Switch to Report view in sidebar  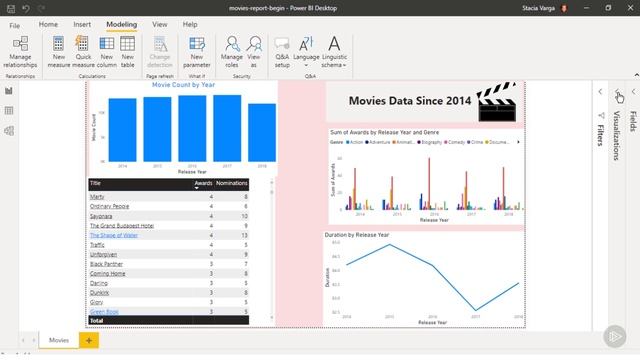pyautogui.click(x=9, y=91)
